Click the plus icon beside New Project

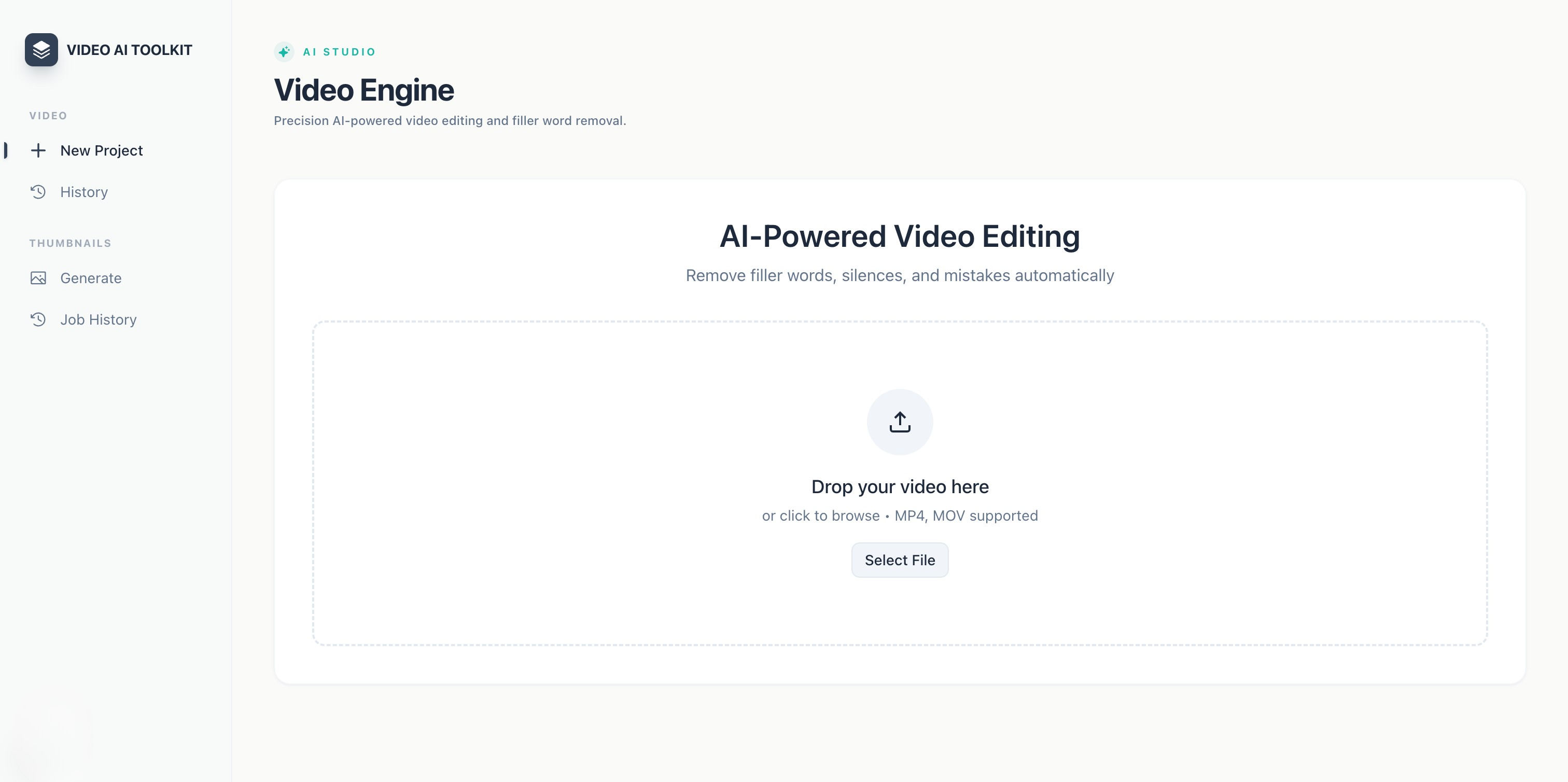tap(38, 150)
